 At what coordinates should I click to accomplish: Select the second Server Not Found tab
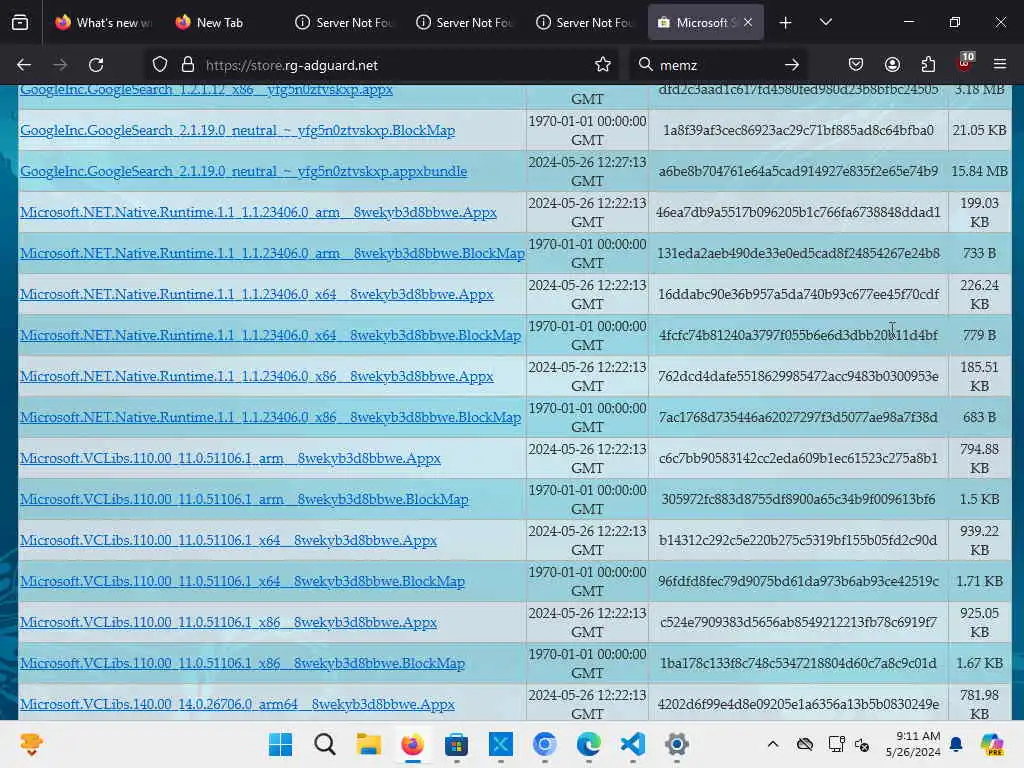tap(463, 22)
